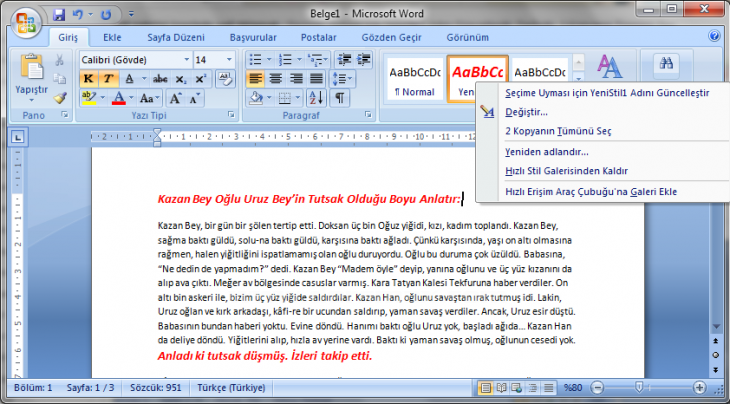Copy selection with the copy icon
730x404 pixels.
coord(60,79)
